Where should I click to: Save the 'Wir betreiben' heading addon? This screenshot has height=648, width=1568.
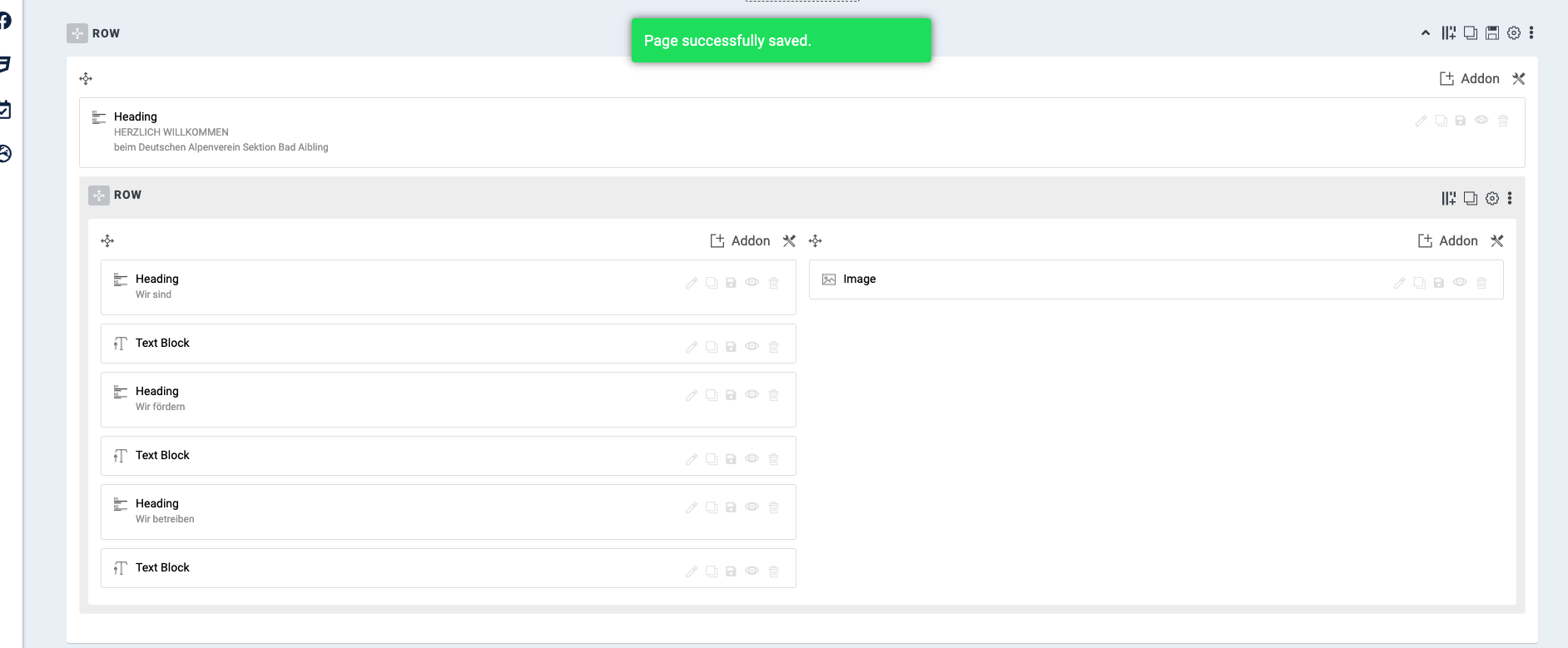(x=731, y=507)
